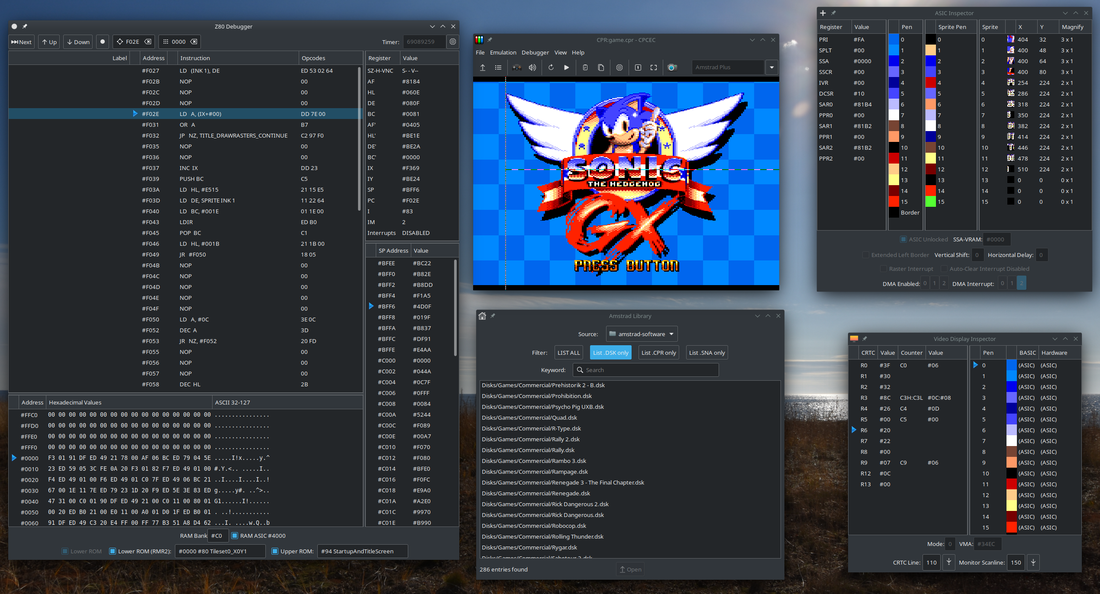Open the Help menu in CPCEC
Screen dimensions: 1100x594
578,53
